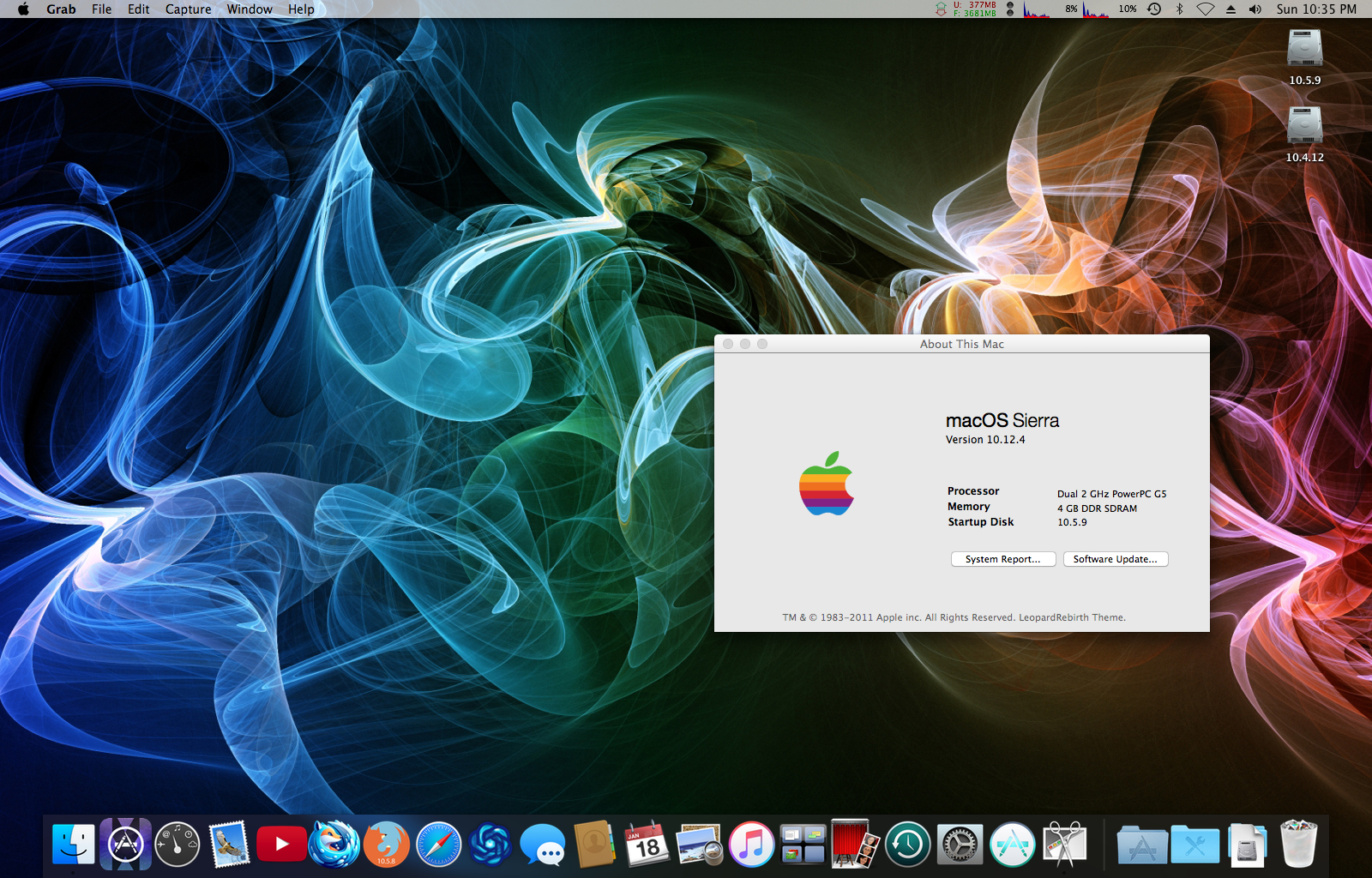Open iTunes from the dock
This screenshot has width=1372, height=878.
tap(751, 845)
